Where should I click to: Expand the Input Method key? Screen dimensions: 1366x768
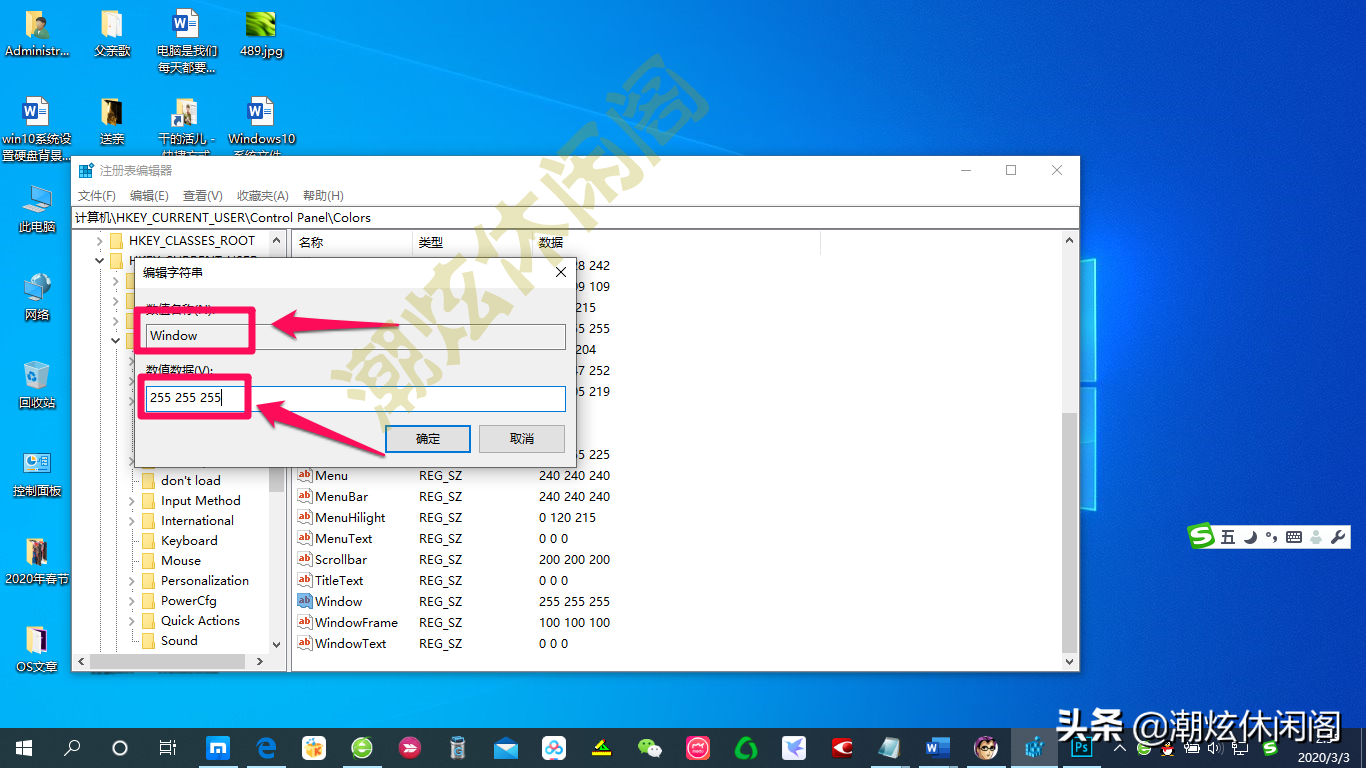[x=132, y=501]
